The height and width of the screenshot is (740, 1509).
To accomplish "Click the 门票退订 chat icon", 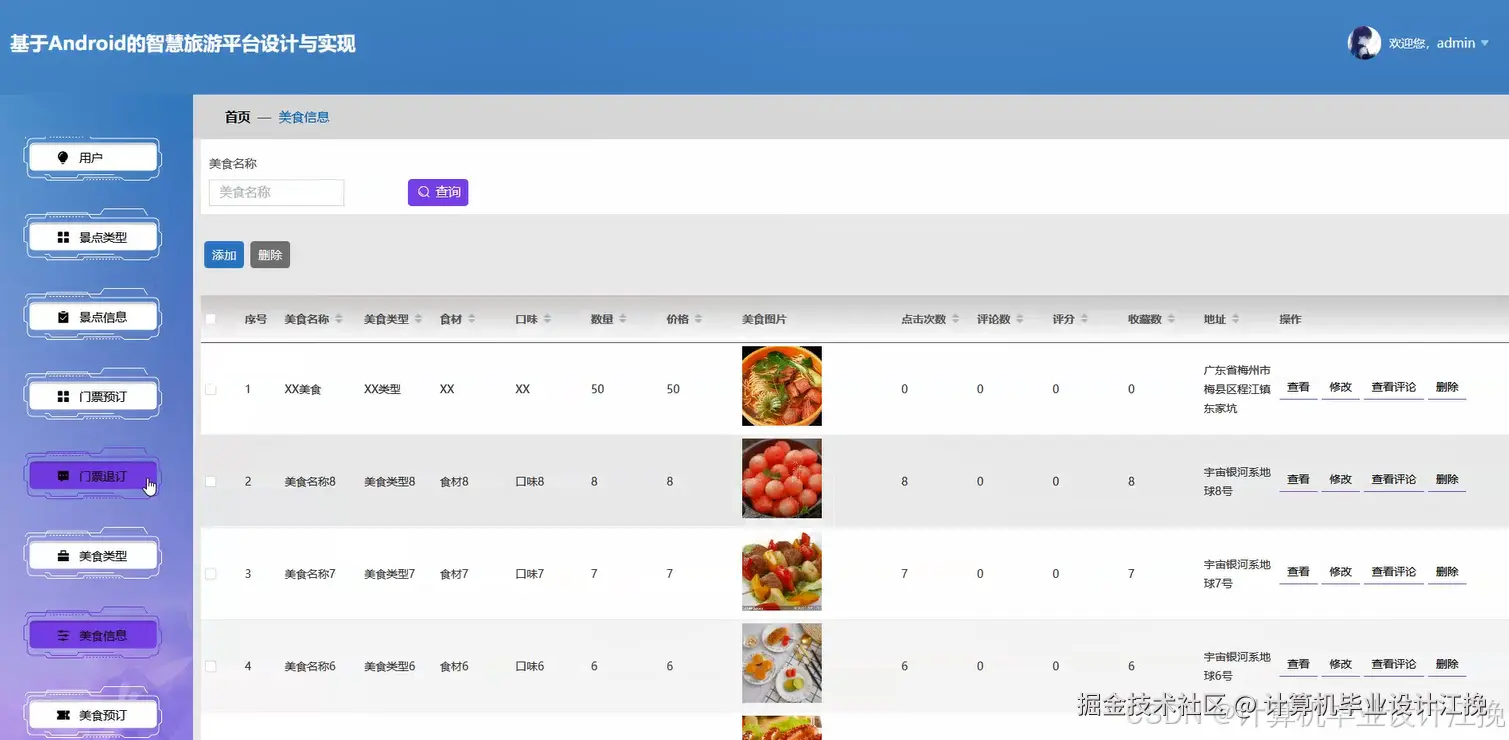I will [63, 477].
